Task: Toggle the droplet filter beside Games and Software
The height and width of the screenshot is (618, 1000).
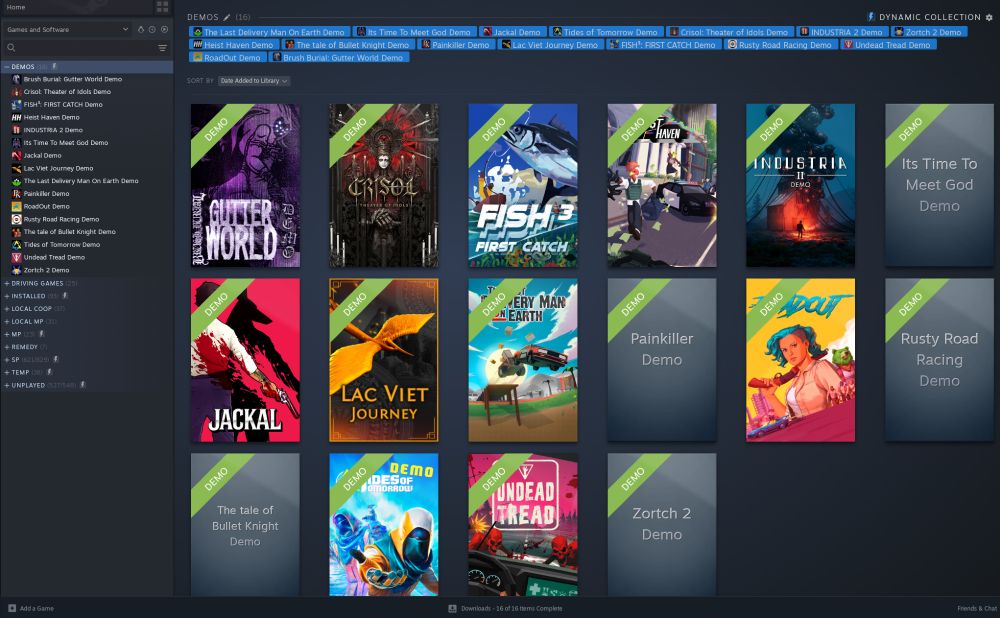Action: click(141, 29)
